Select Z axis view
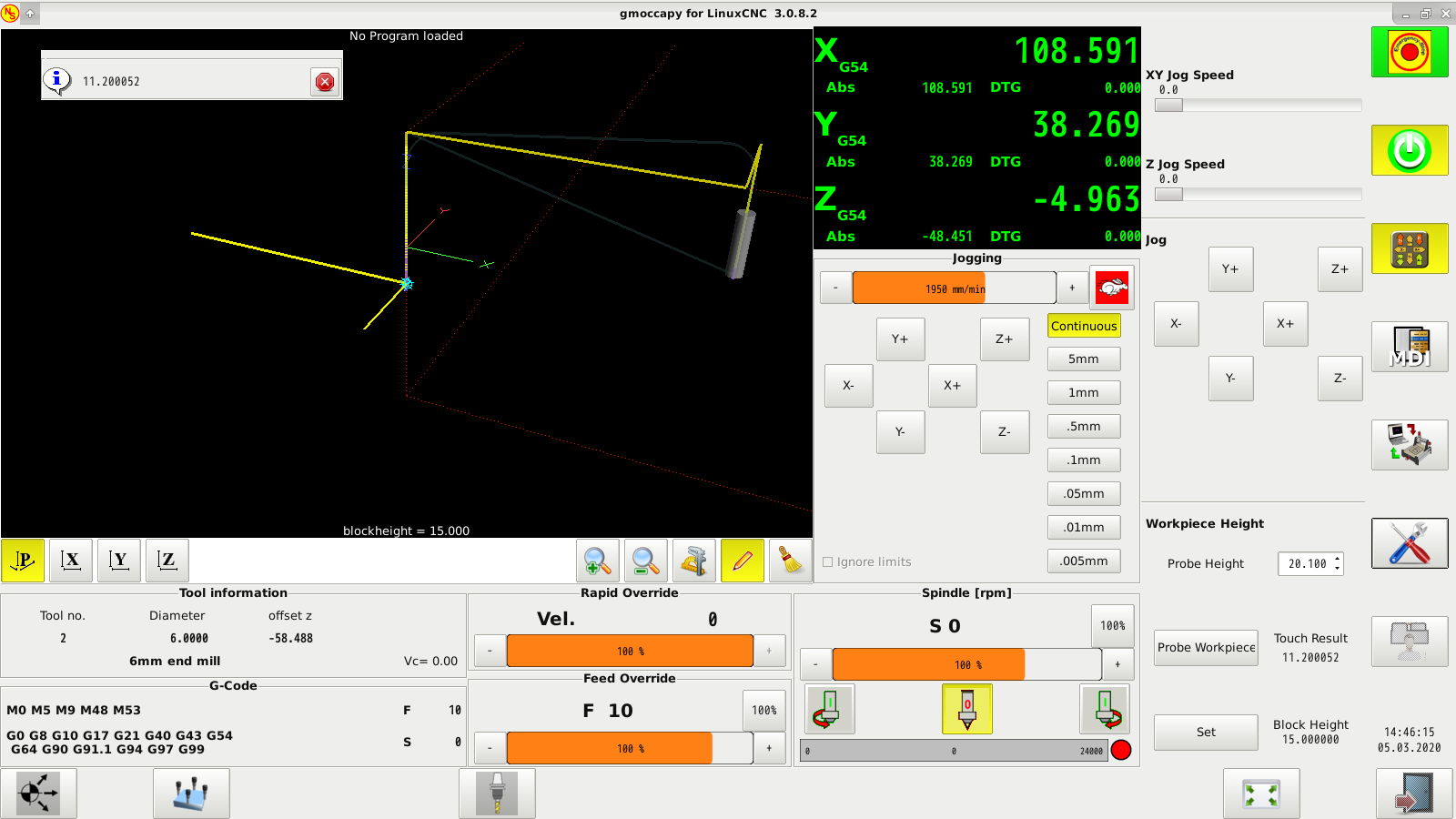This screenshot has width=1456, height=819. coord(167,561)
